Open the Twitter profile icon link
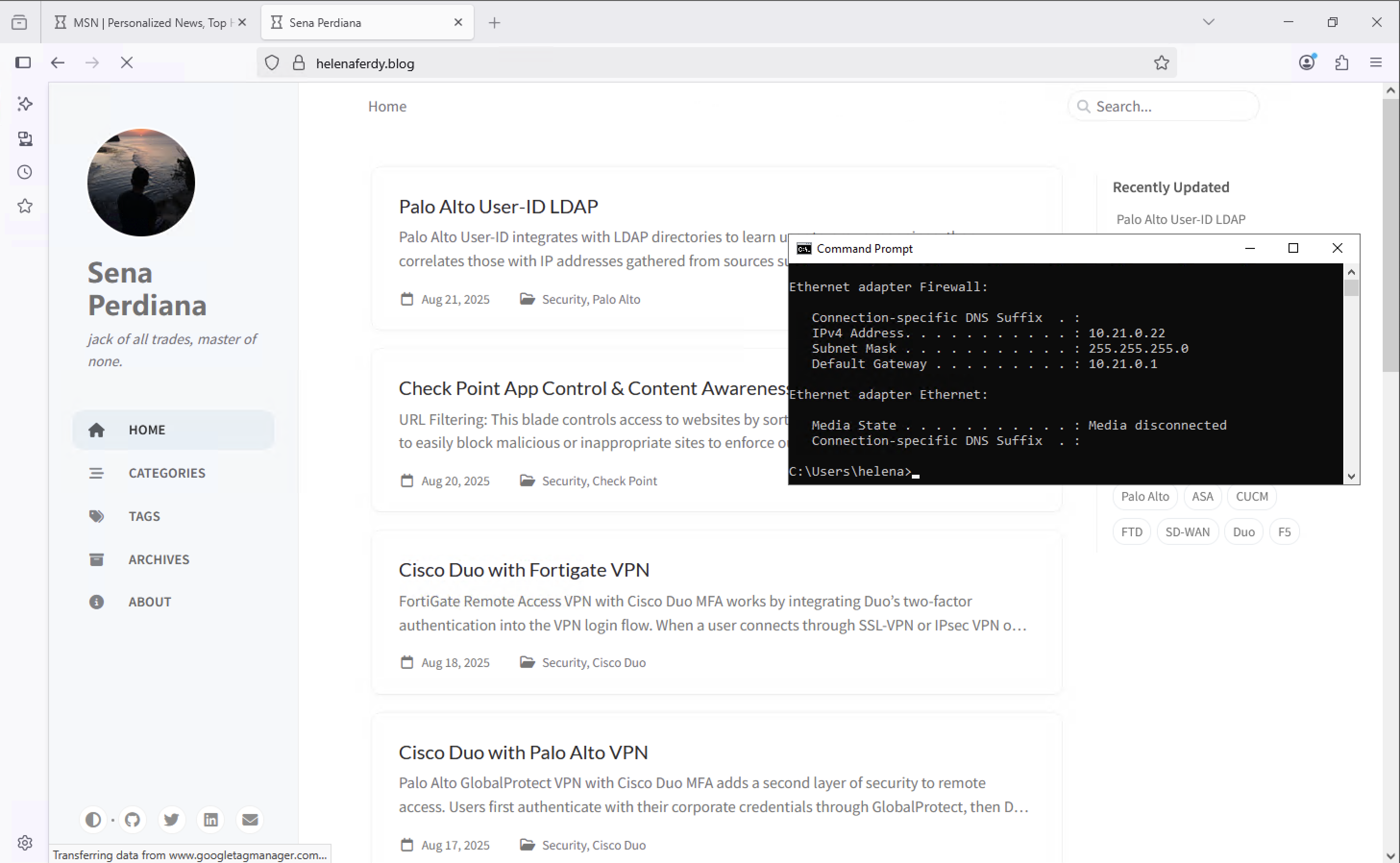1400x863 pixels. click(171, 820)
